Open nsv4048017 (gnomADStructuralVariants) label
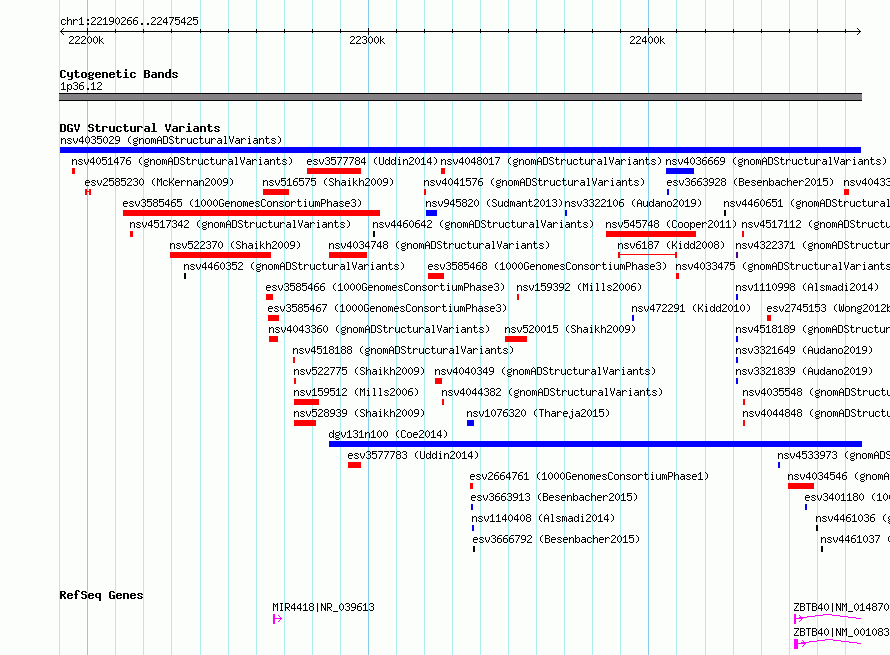Viewport: 890px width, 655px height. (551, 161)
